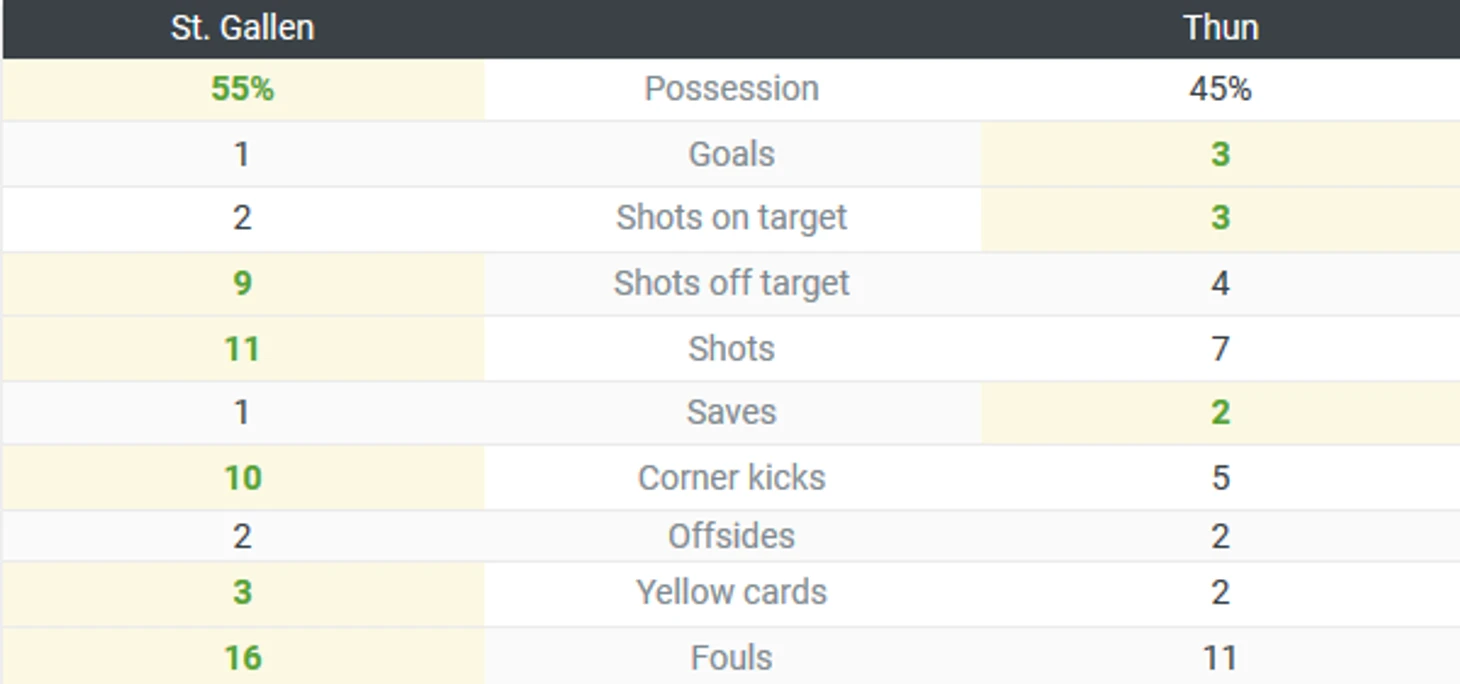Viewport: 1460px width, 684px height.
Task: Click St. Gallen's 9 shots off target
Action: click(242, 283)
